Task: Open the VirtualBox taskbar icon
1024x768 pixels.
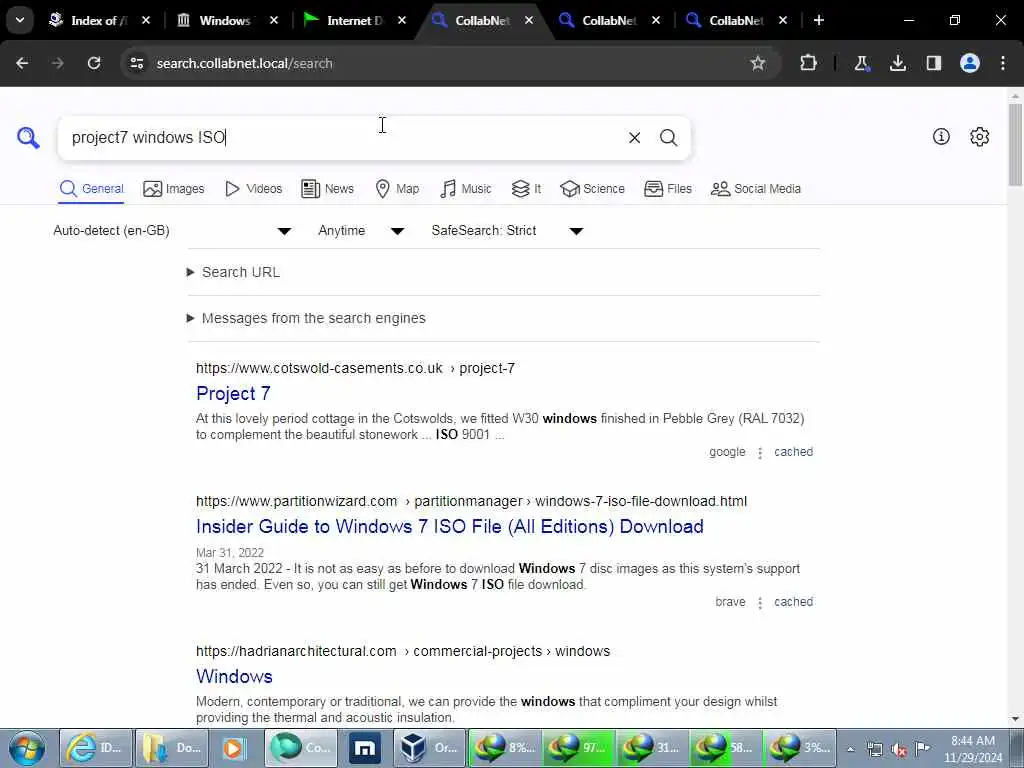Action: pyautogui.click(x=427, y=748)
